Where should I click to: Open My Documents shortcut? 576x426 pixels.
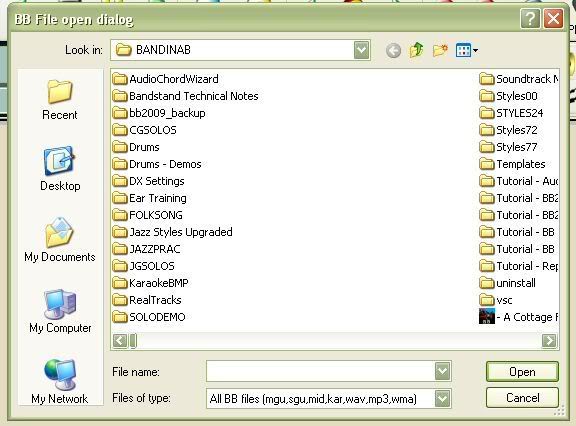coord(60,240)
